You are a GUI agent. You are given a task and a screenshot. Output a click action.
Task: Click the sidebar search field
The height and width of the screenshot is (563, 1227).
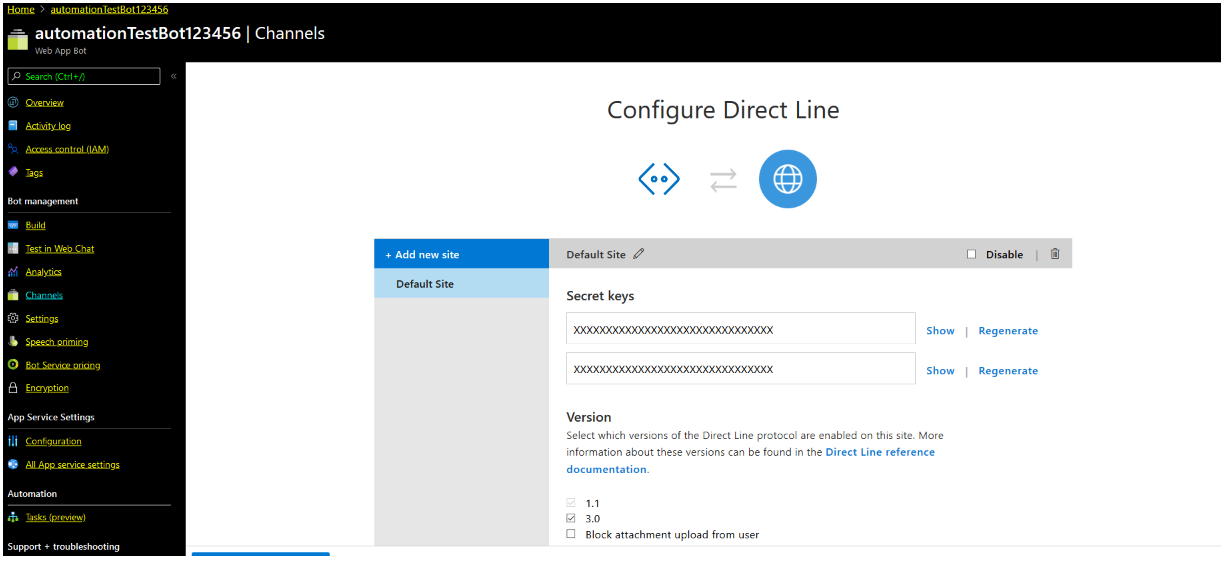pyautogui.click(x=84, y=76)
